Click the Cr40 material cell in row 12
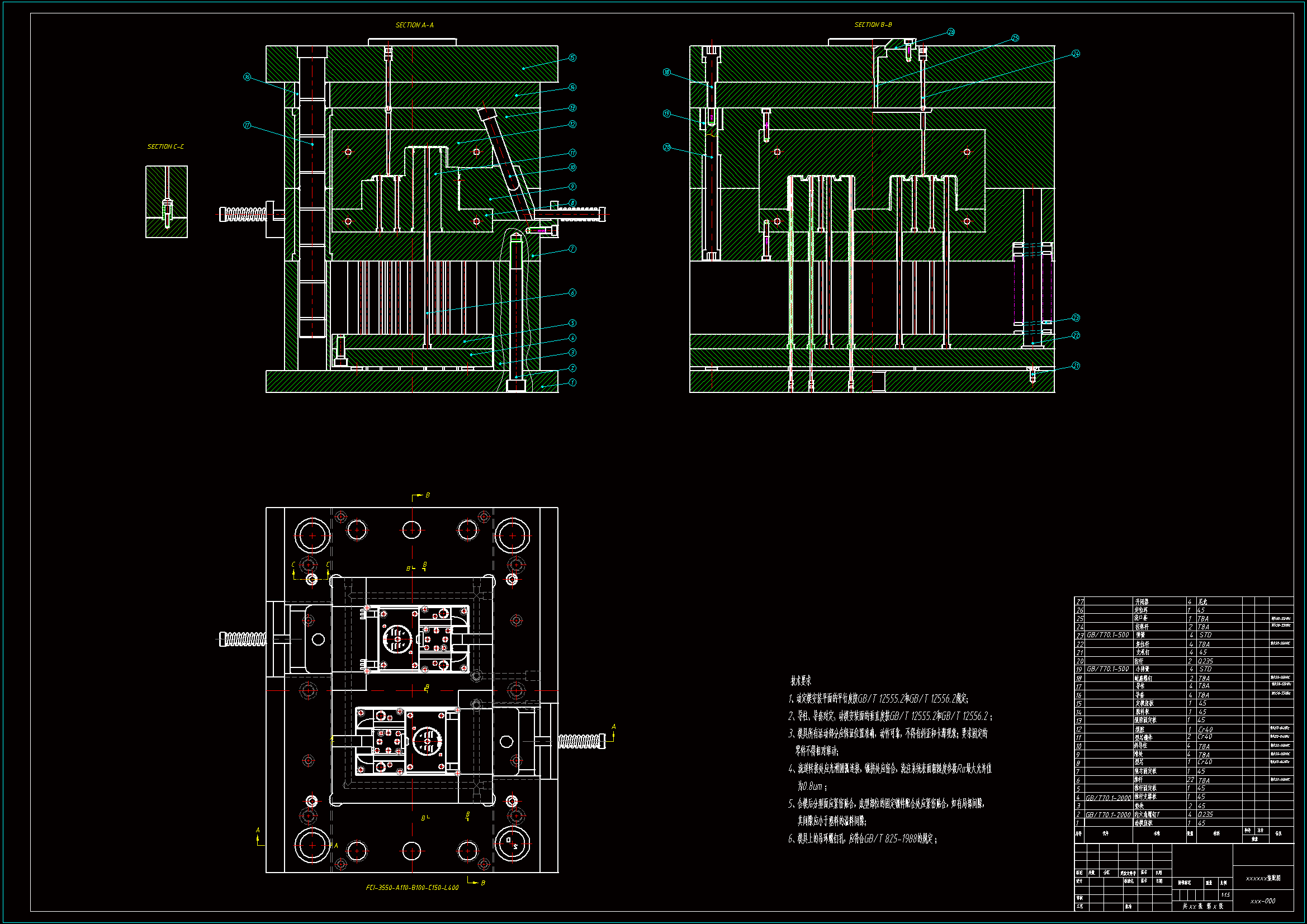Screen dimensions: 1307x924 coord(1205,729)
